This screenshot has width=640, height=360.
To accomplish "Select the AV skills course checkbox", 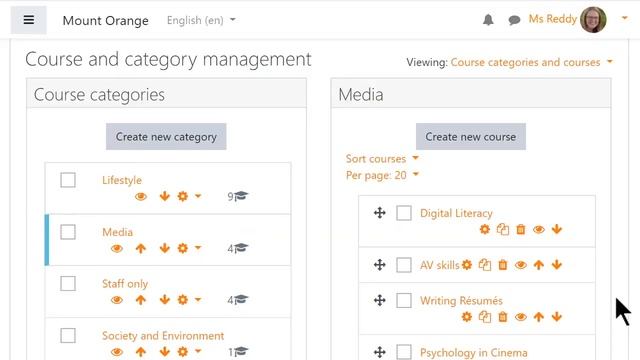I will click(x=404, y=265).
